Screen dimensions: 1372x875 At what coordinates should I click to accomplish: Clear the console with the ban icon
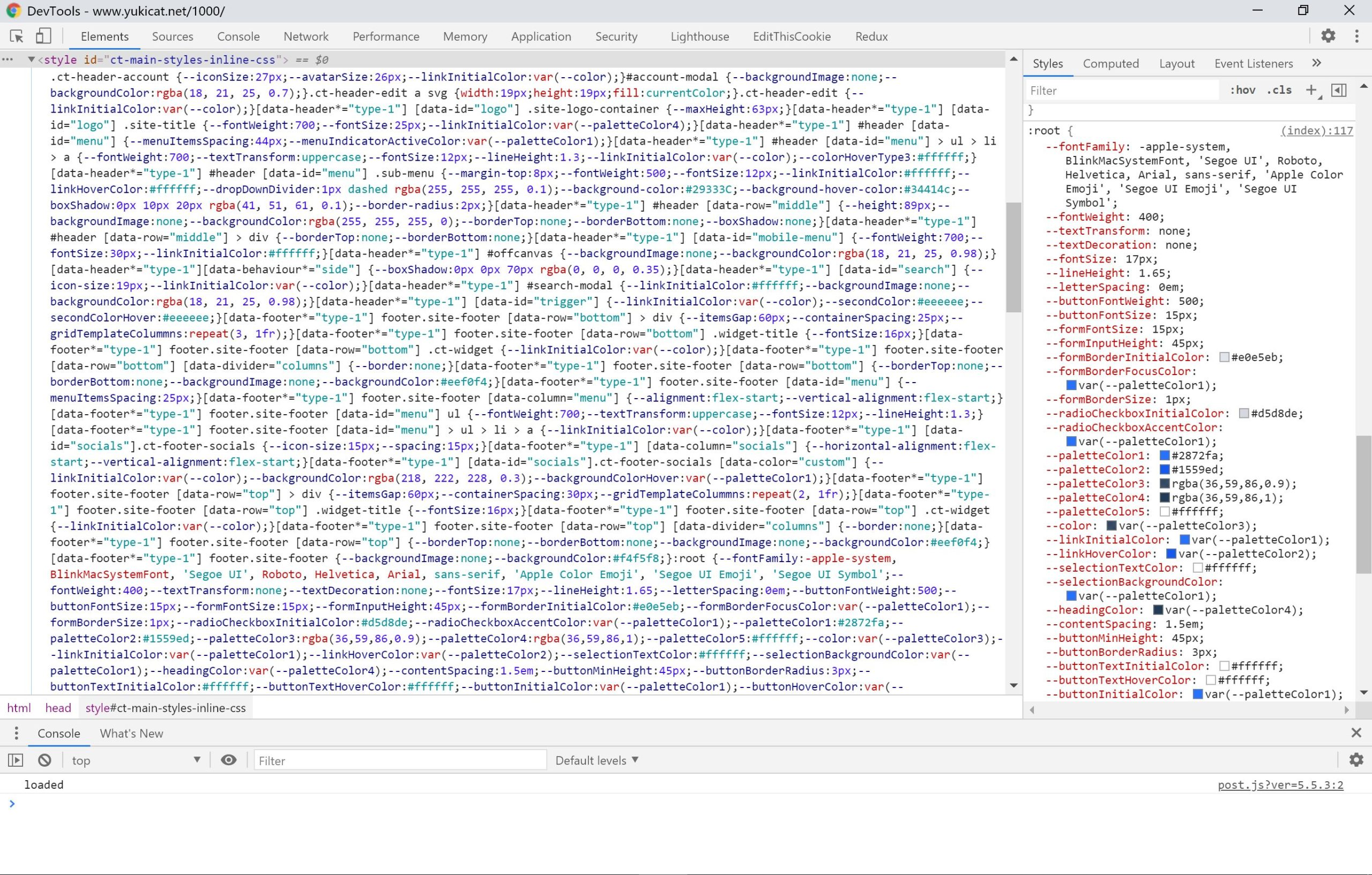tap(44, 760)
